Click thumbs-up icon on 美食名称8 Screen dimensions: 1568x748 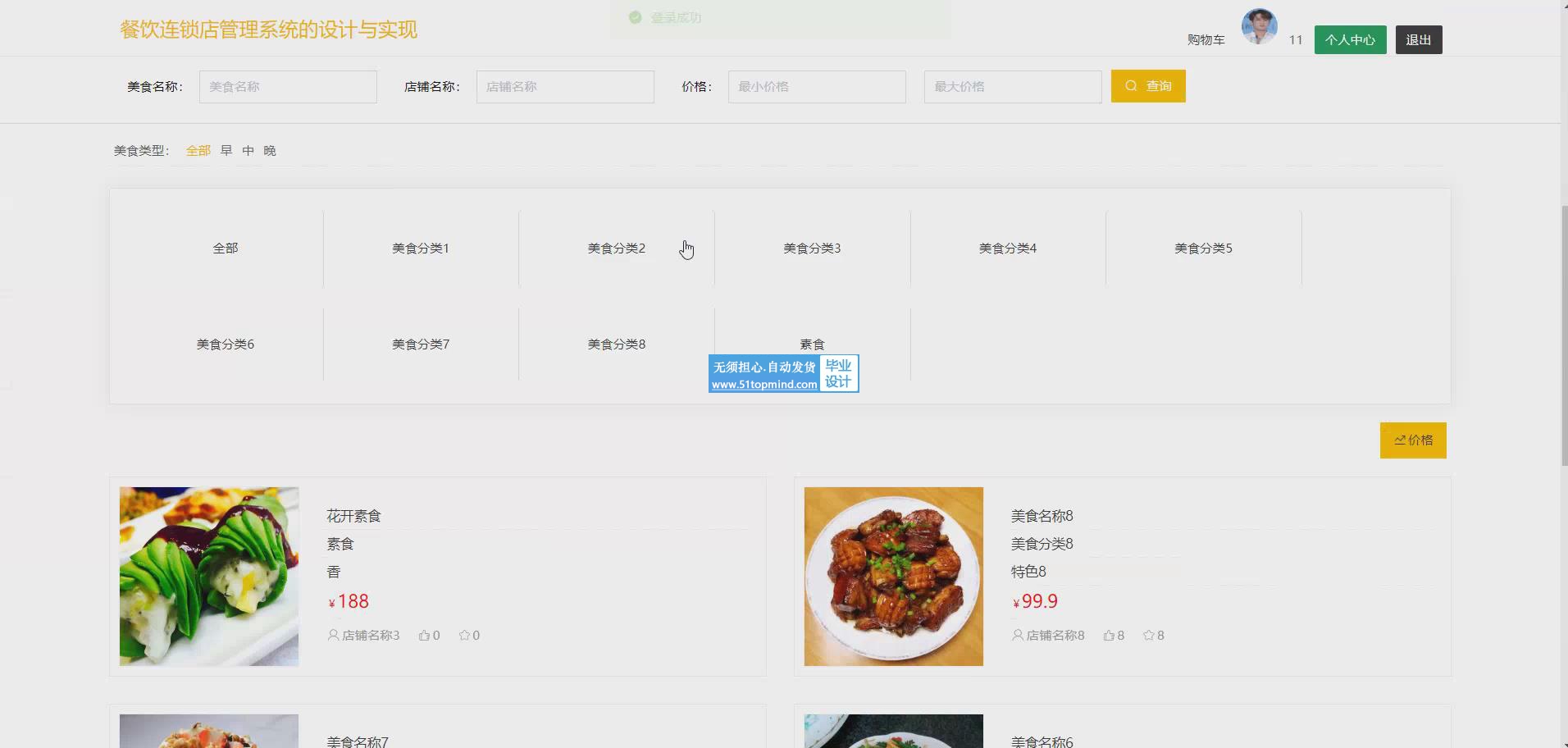click(1109, 636)
